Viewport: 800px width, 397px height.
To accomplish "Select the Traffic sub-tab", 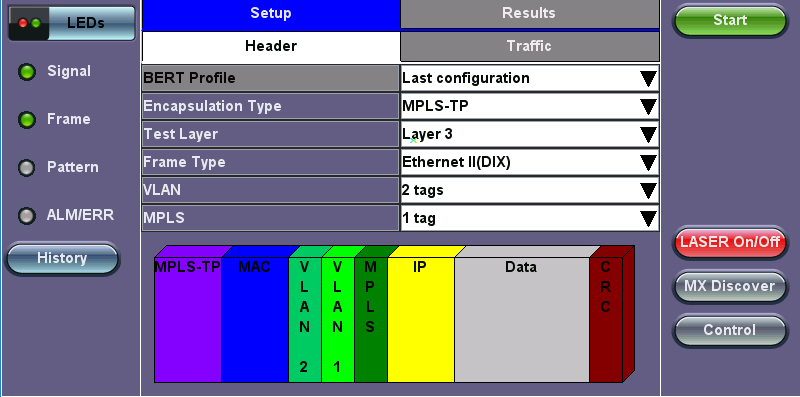I will [x=530, y=46].
